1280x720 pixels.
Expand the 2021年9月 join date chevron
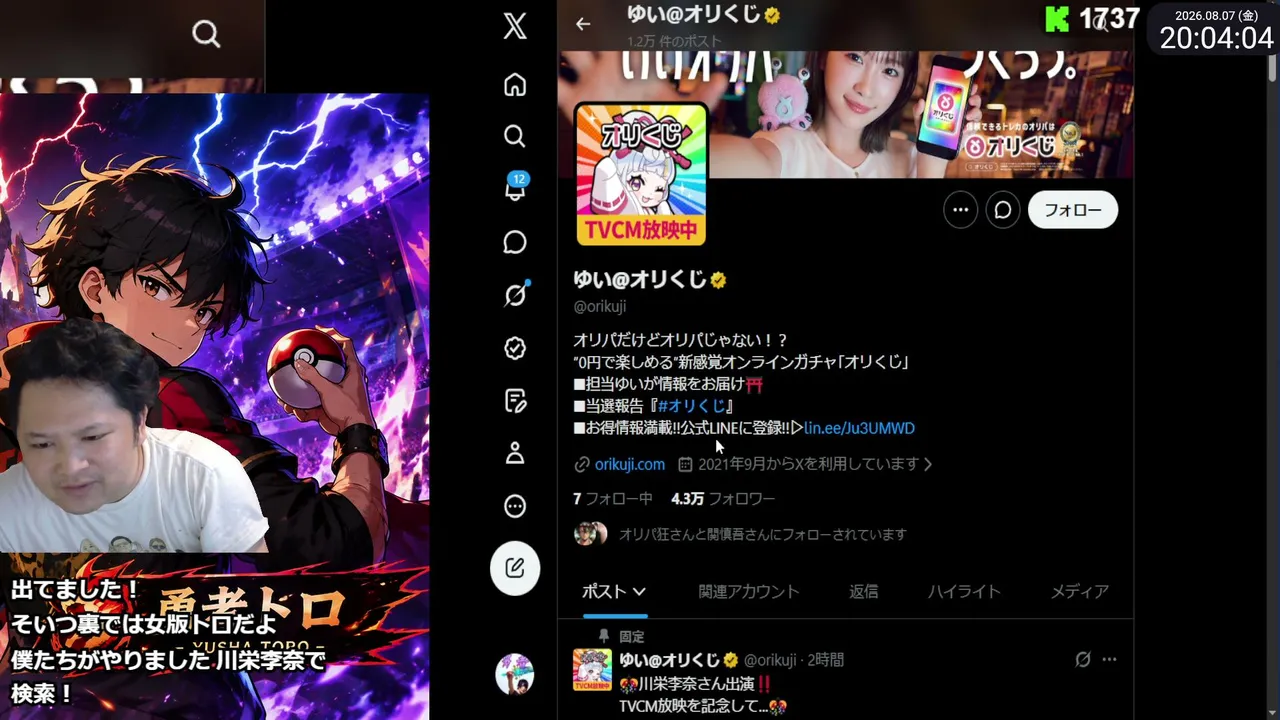pyautogui.click(x=928, y=464)
